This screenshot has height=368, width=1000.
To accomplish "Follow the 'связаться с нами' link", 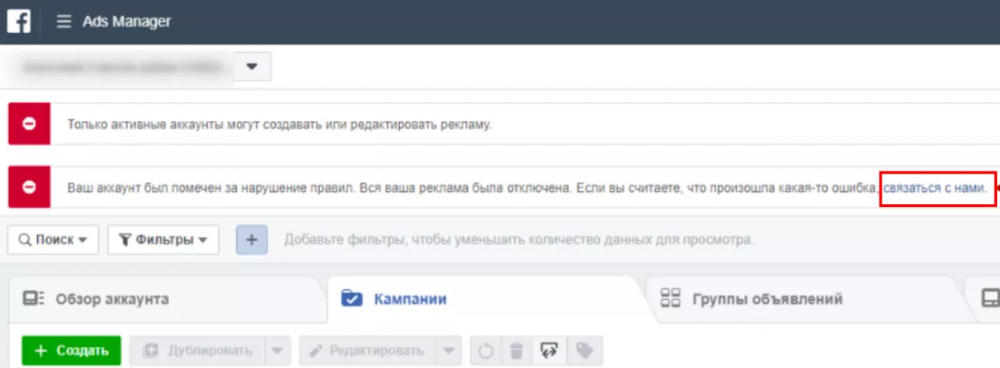I will (934, 188).
